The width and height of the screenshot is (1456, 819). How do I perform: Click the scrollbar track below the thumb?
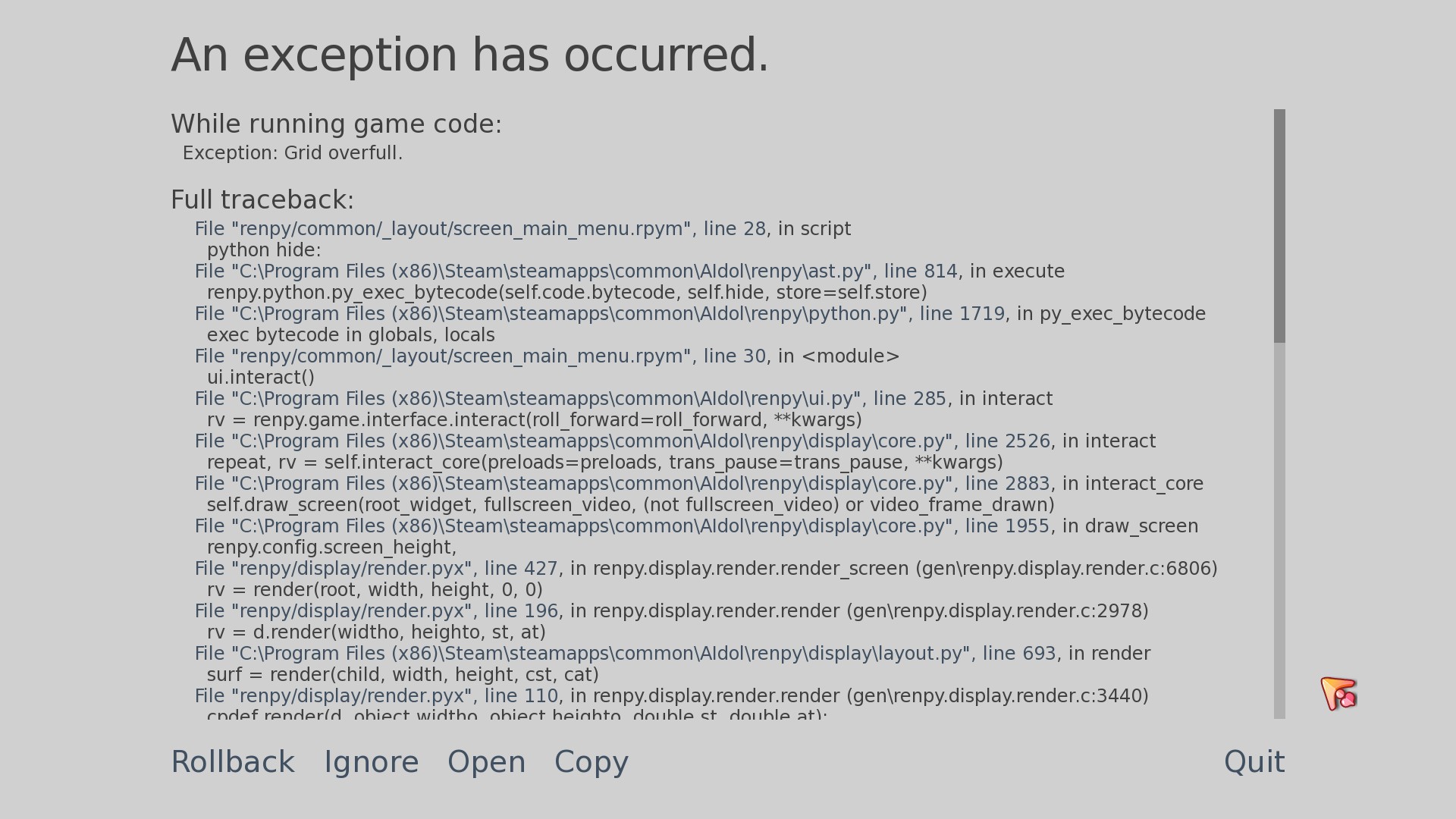[x=1279, y=531]
